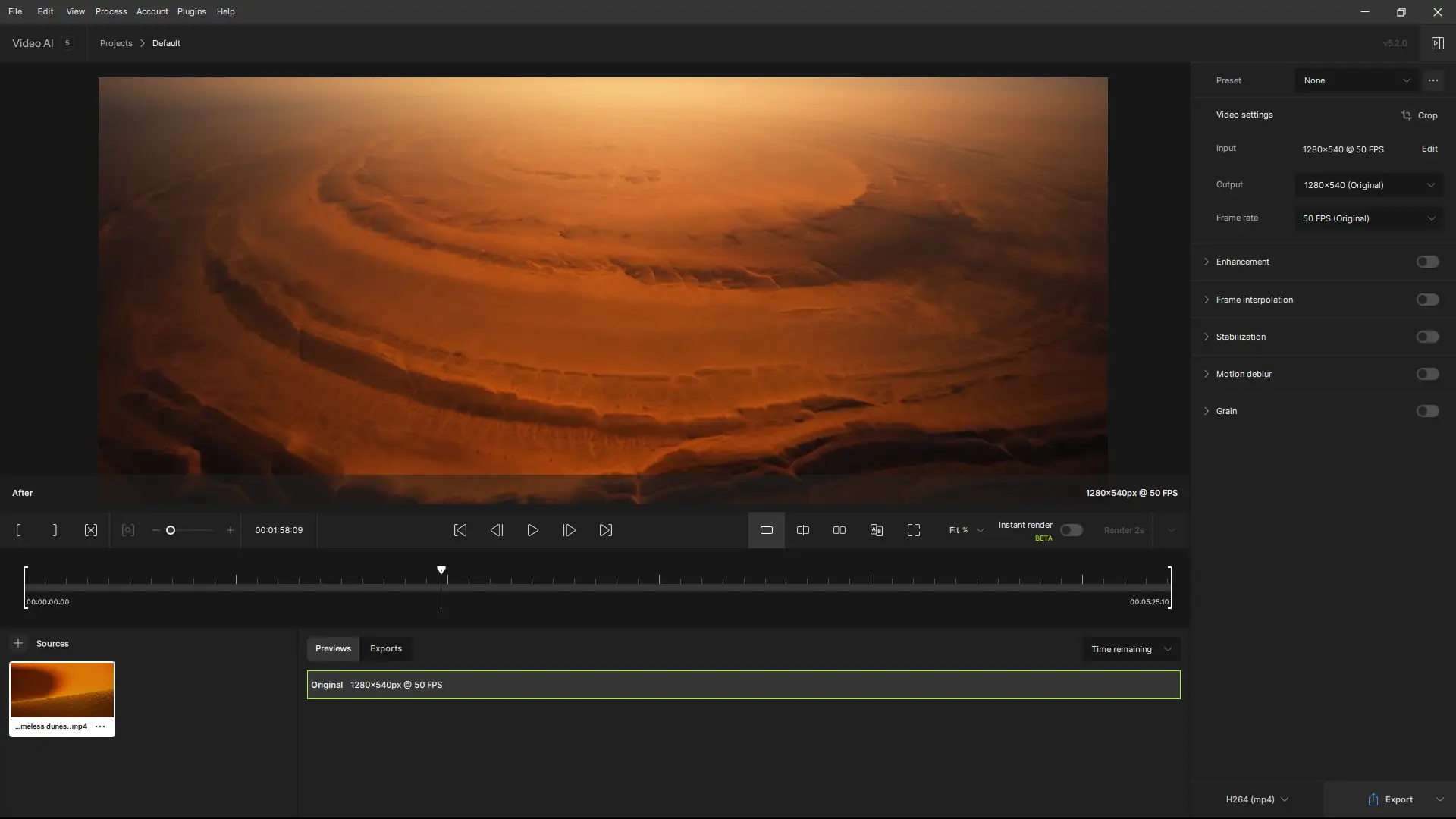Switch to split view comparison icon
1456x819 pixels.
(x=803, y=530)
